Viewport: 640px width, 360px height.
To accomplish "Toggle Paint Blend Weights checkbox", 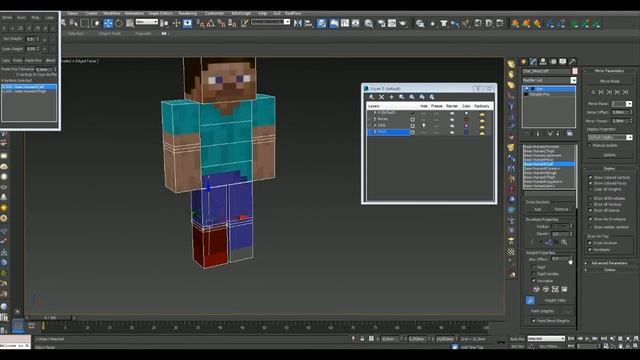I will pos(533,321).
